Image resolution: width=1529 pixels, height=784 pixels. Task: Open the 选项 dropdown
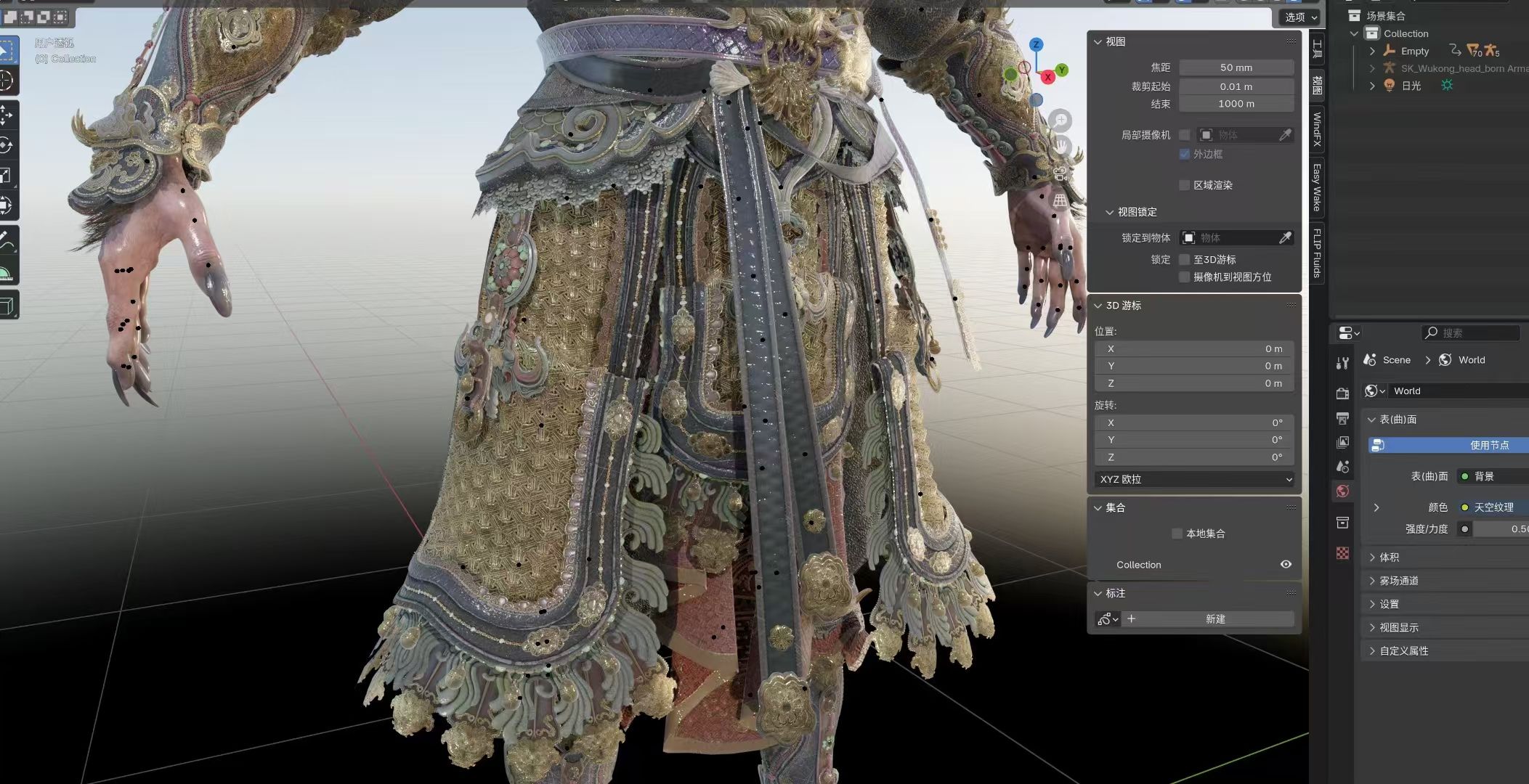(1299, 17)
